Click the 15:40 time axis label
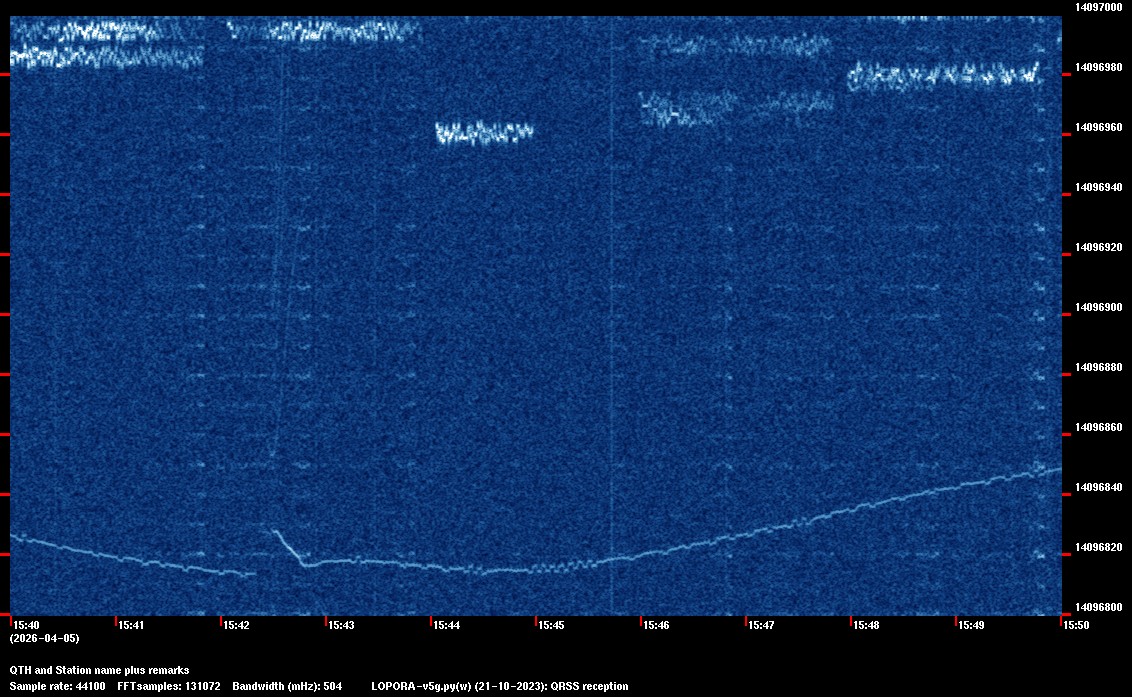This screenshot has height=697, width=1132. (x=24, y=625)
